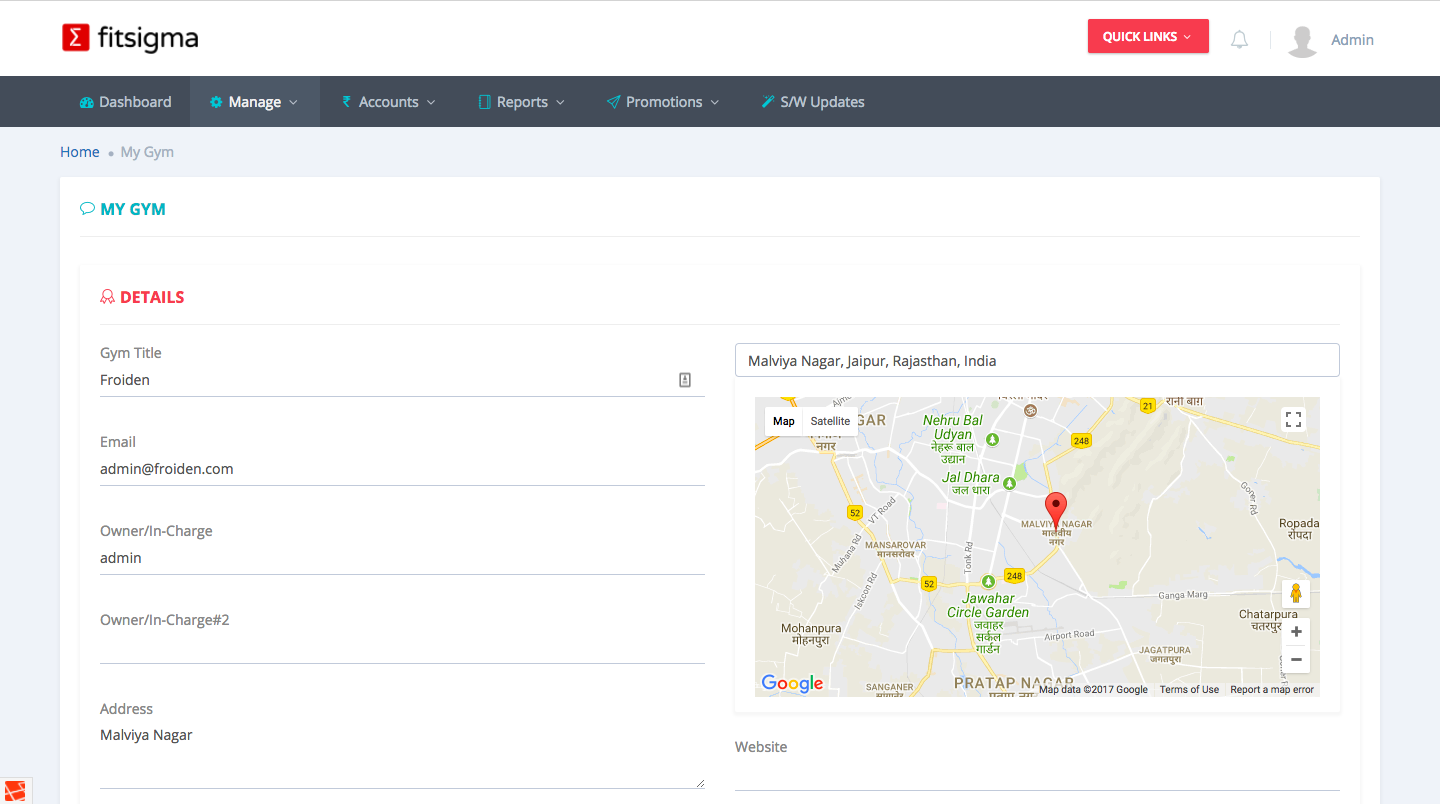The height and width of the screenshot is (804, 1440).
Task: Toggle fullscreen view on the map
Action: tap(1293, 419)
